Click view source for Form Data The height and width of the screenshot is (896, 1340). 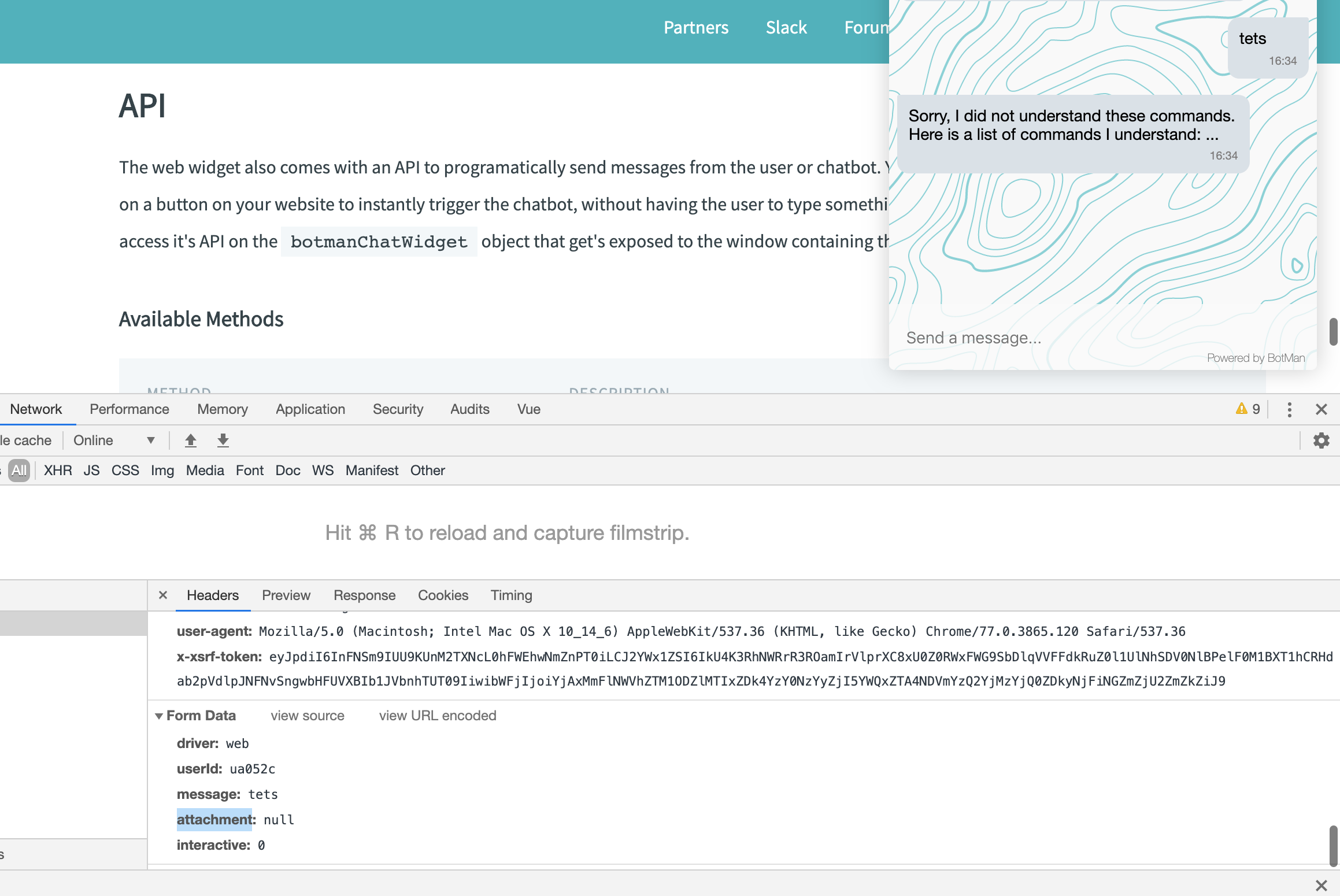click(307, 716)
